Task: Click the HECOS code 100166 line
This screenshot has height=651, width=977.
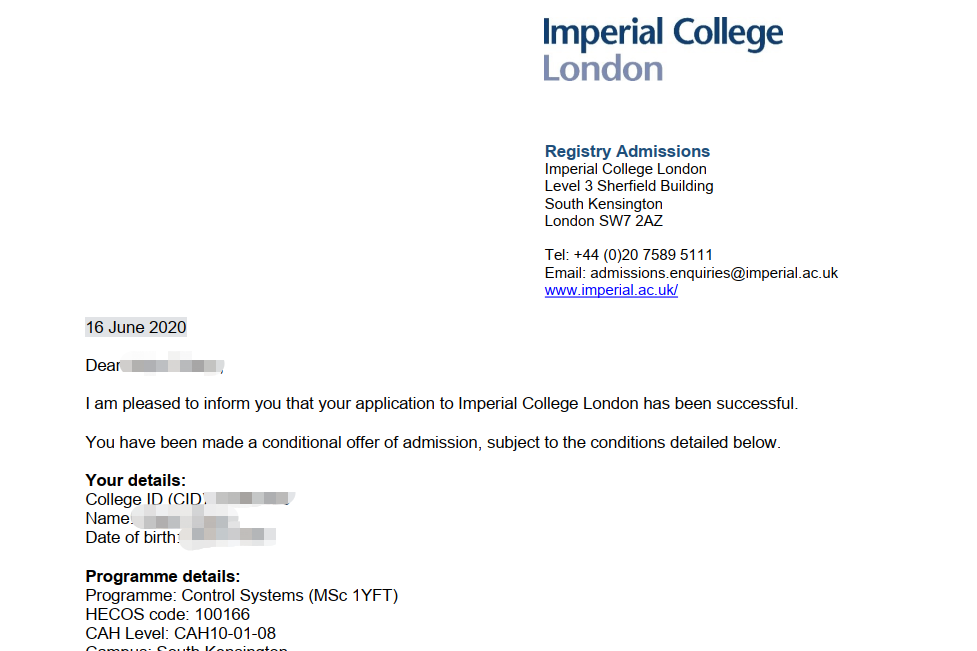Action: coord(168,614)
